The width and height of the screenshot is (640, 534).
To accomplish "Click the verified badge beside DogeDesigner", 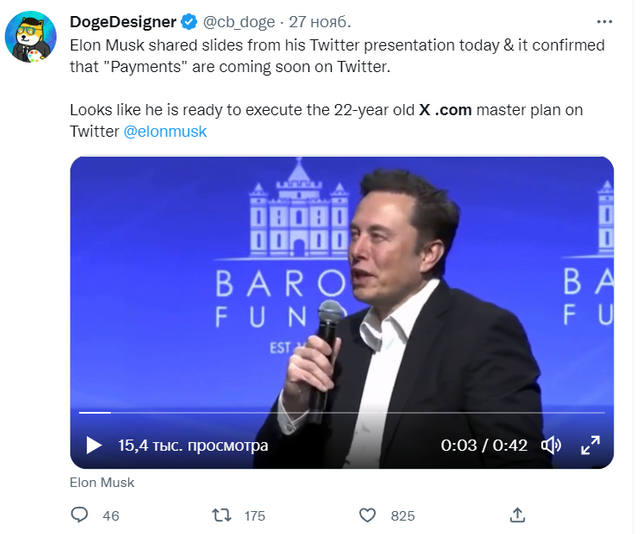I will pos(188,22).
